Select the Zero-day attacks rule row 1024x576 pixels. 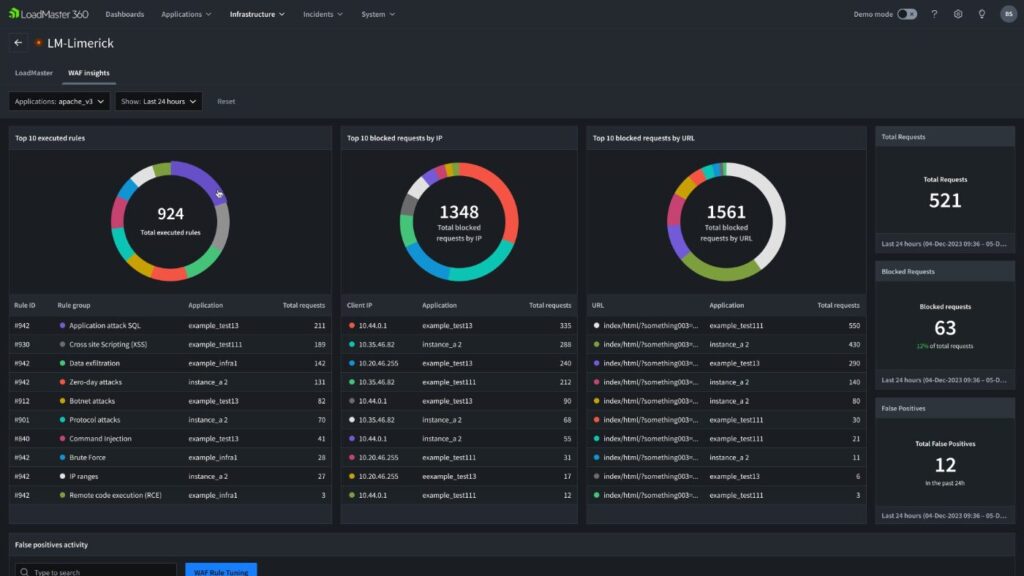pos(170,382)
